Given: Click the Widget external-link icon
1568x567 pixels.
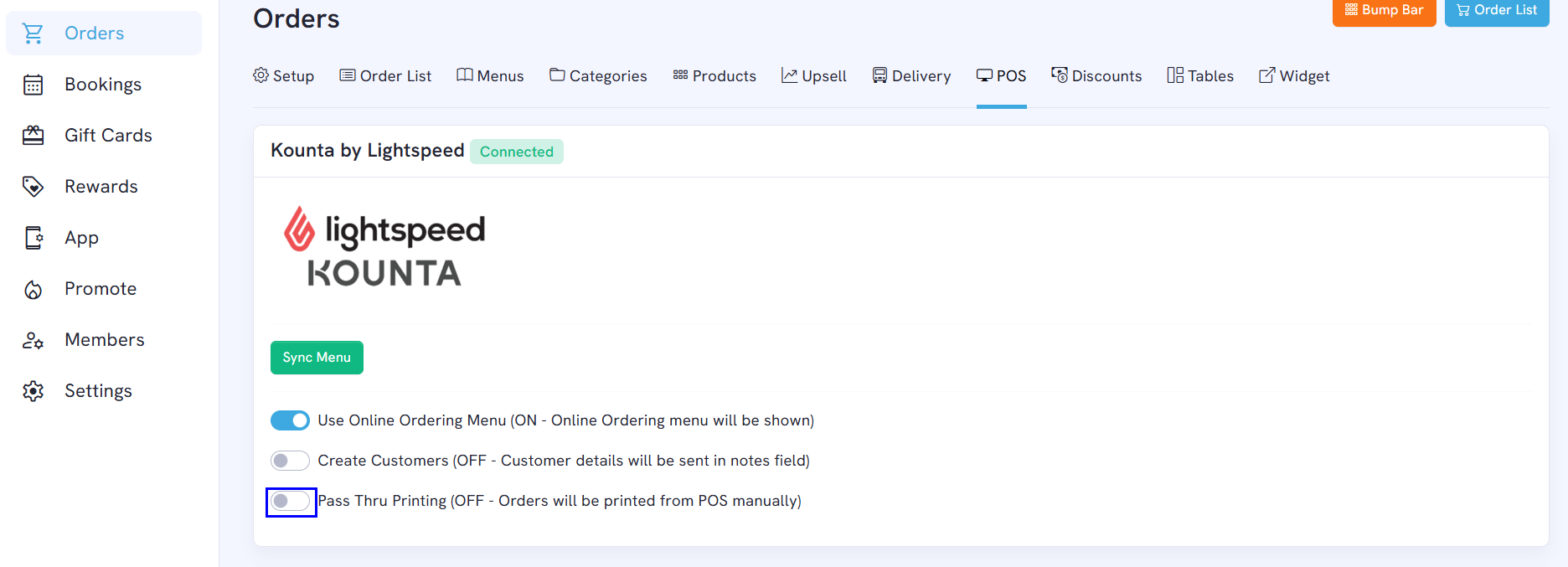Looking at the screenshot, I should tap(1267, 75).
